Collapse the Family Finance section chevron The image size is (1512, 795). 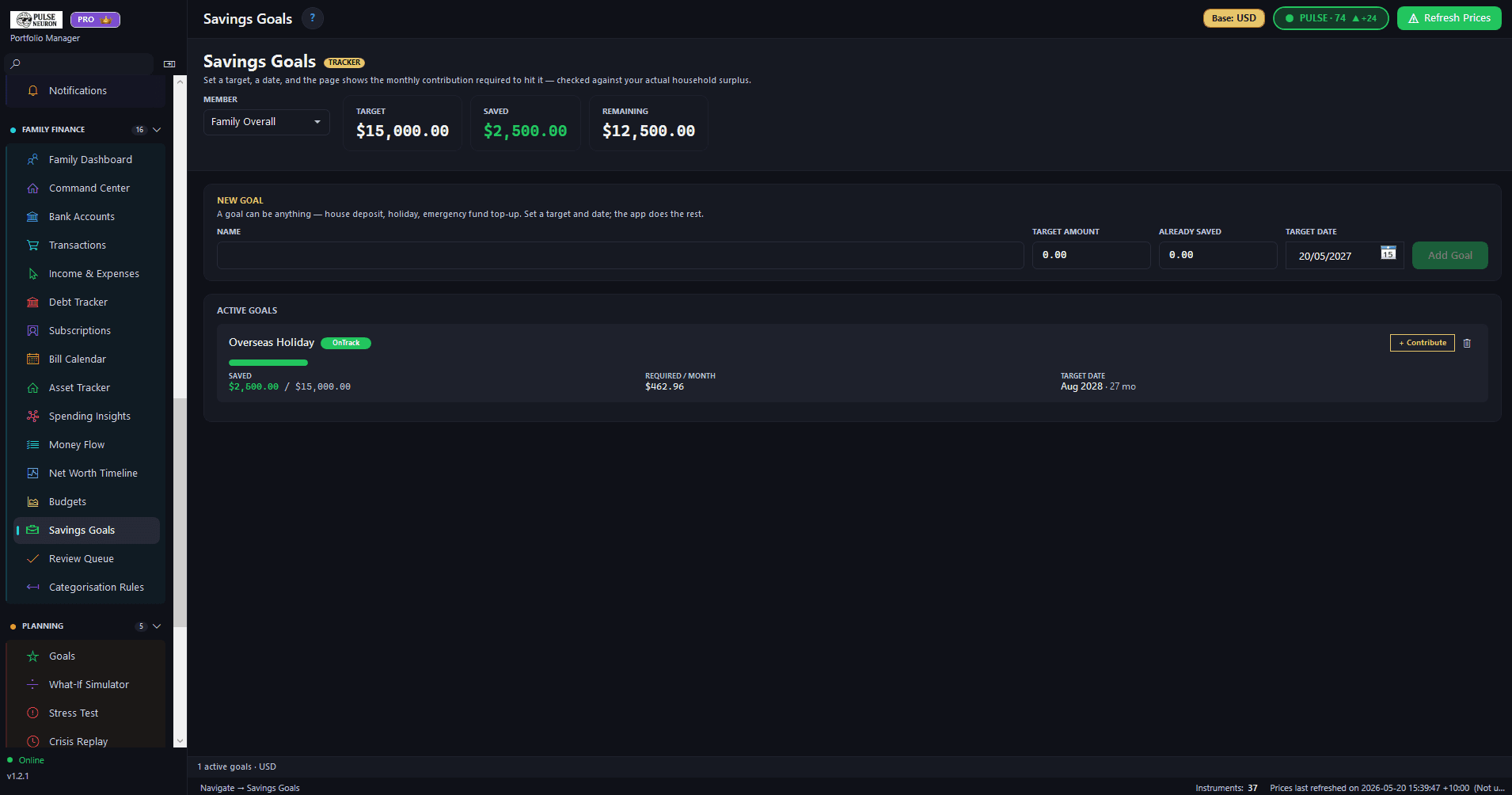[157, 130]
